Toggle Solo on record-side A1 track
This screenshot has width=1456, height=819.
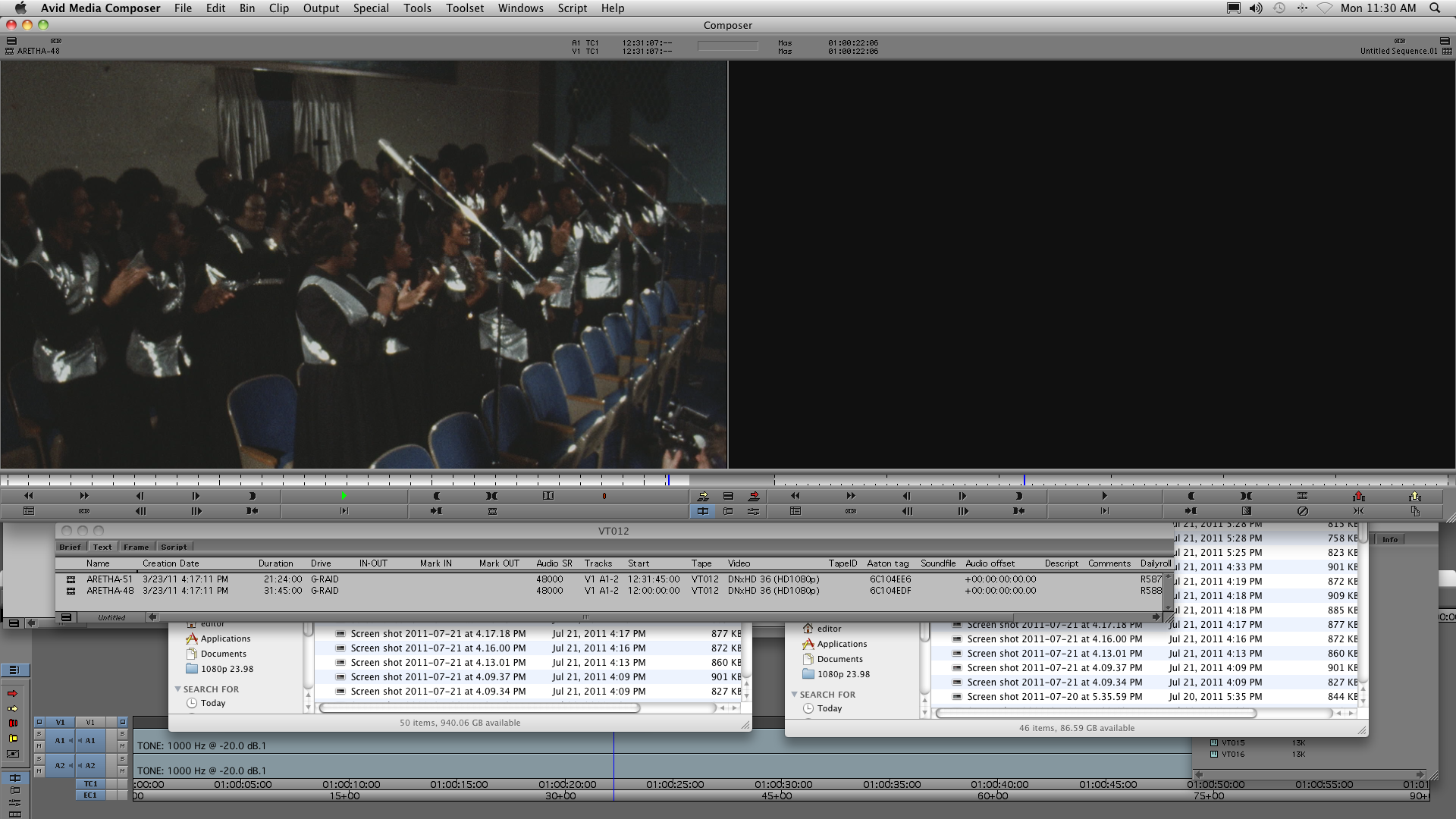coord(122,734)
